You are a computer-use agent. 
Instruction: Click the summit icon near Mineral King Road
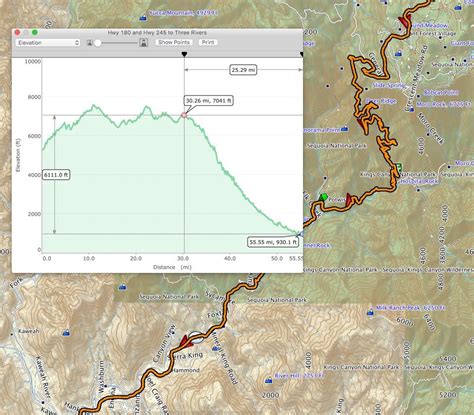pyautogui.click(x=215, y=348)
